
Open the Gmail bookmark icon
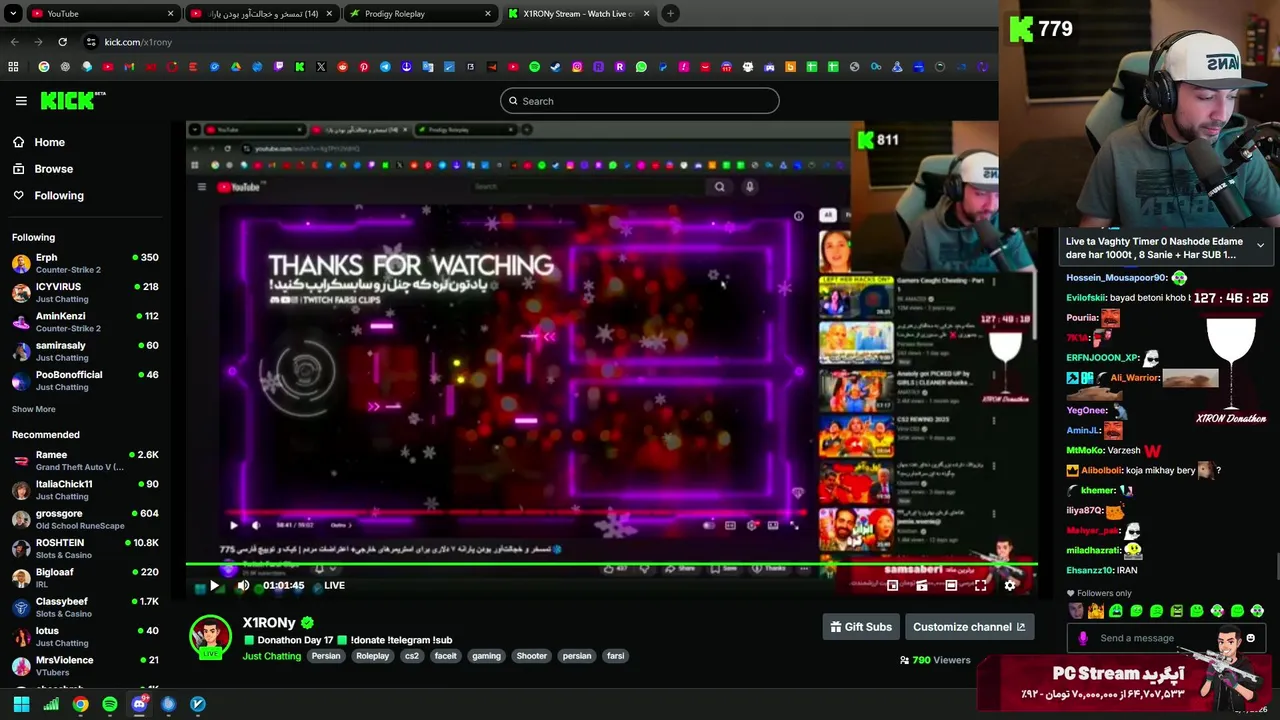129,67
